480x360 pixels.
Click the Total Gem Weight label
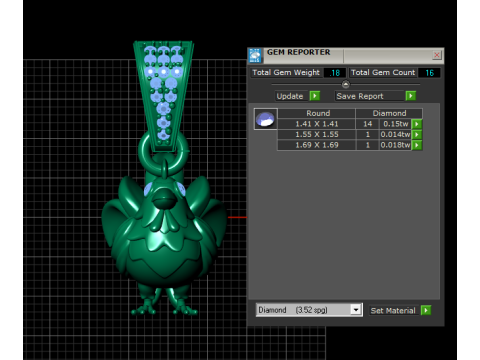tap(286, 72)
